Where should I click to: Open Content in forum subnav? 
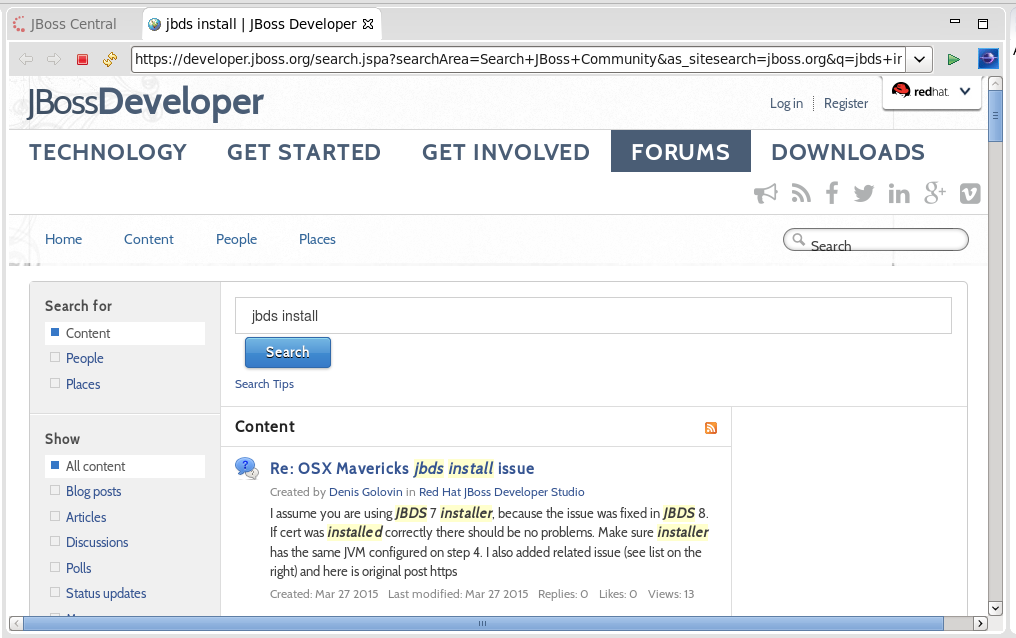pyautogui.click(x=148, y=239)
